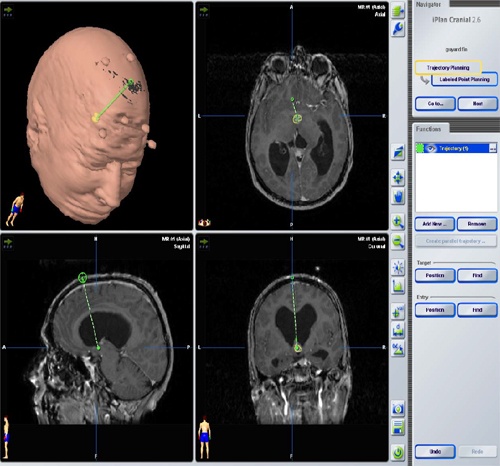This screenshot has height=466, width=500.
Task: Open the data import icon with green stack
Action: tap(398, 11)
